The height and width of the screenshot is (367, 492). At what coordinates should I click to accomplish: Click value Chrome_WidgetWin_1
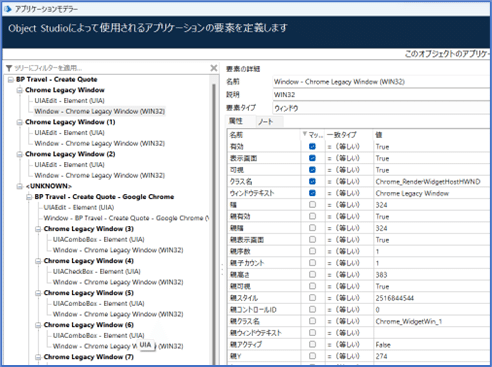click(409, 322)
